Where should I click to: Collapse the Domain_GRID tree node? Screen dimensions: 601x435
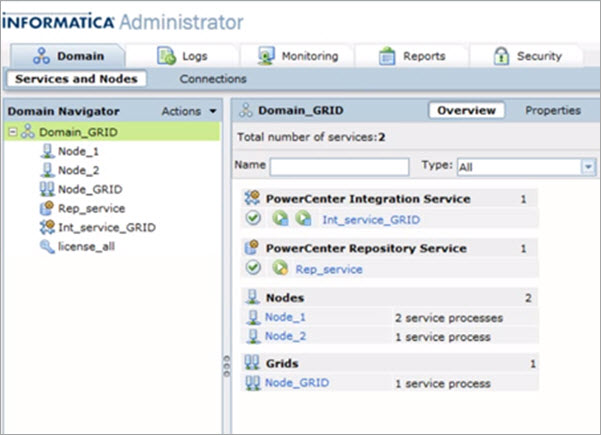coord(13,132)
